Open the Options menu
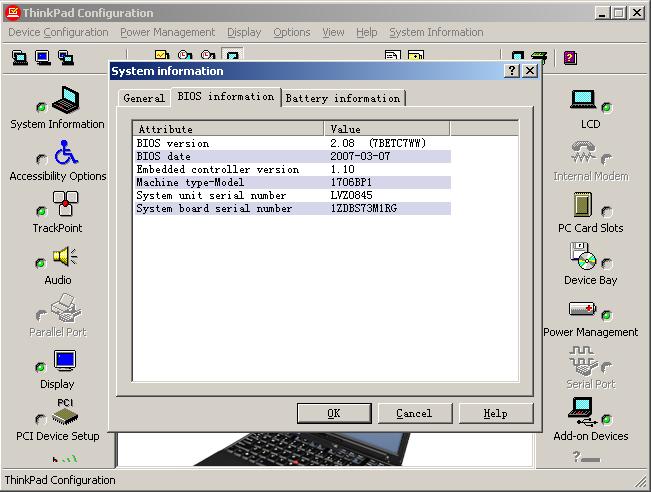Screen dimensions: 651x492 (292, 32)
